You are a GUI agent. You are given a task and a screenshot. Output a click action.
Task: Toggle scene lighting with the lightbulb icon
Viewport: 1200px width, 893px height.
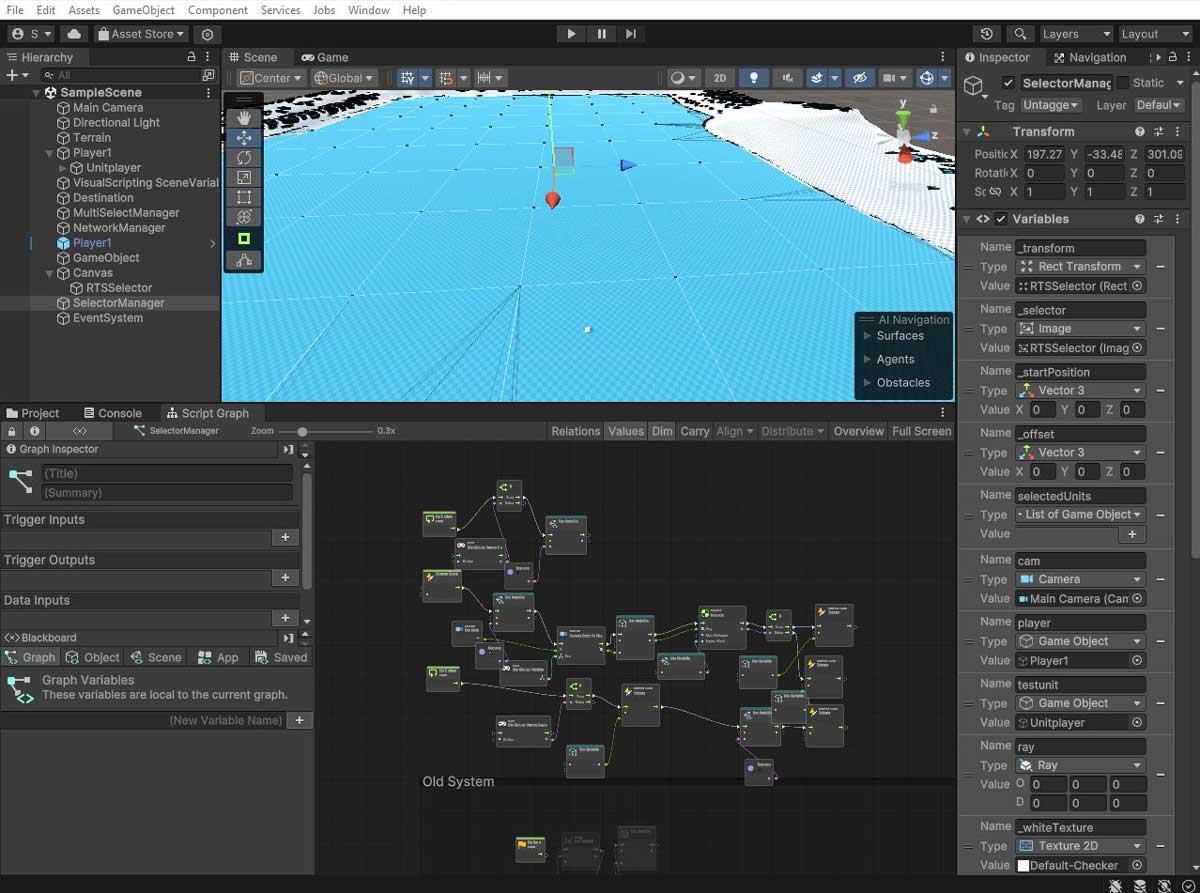pos(754,78)
